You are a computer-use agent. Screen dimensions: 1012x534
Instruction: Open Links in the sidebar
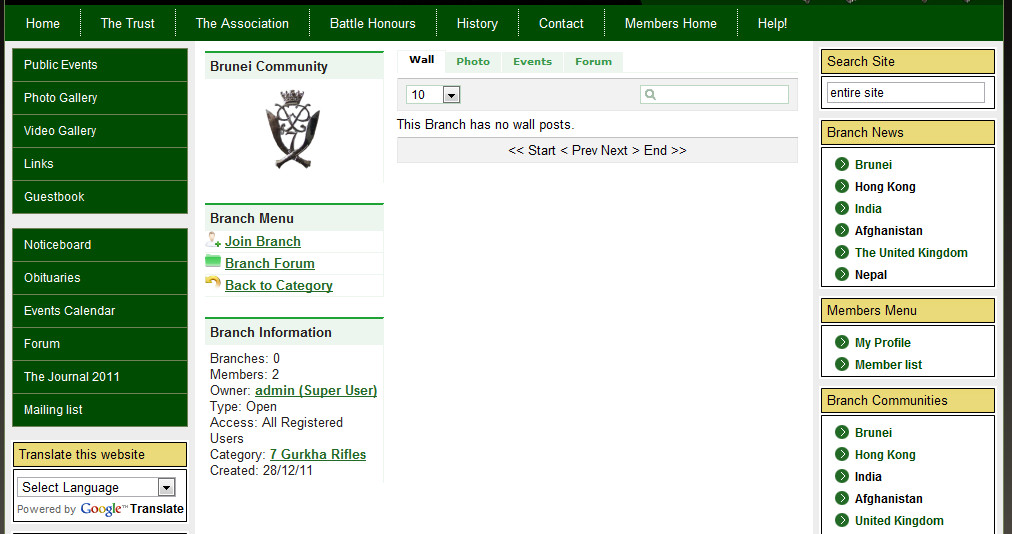(100, 163)
